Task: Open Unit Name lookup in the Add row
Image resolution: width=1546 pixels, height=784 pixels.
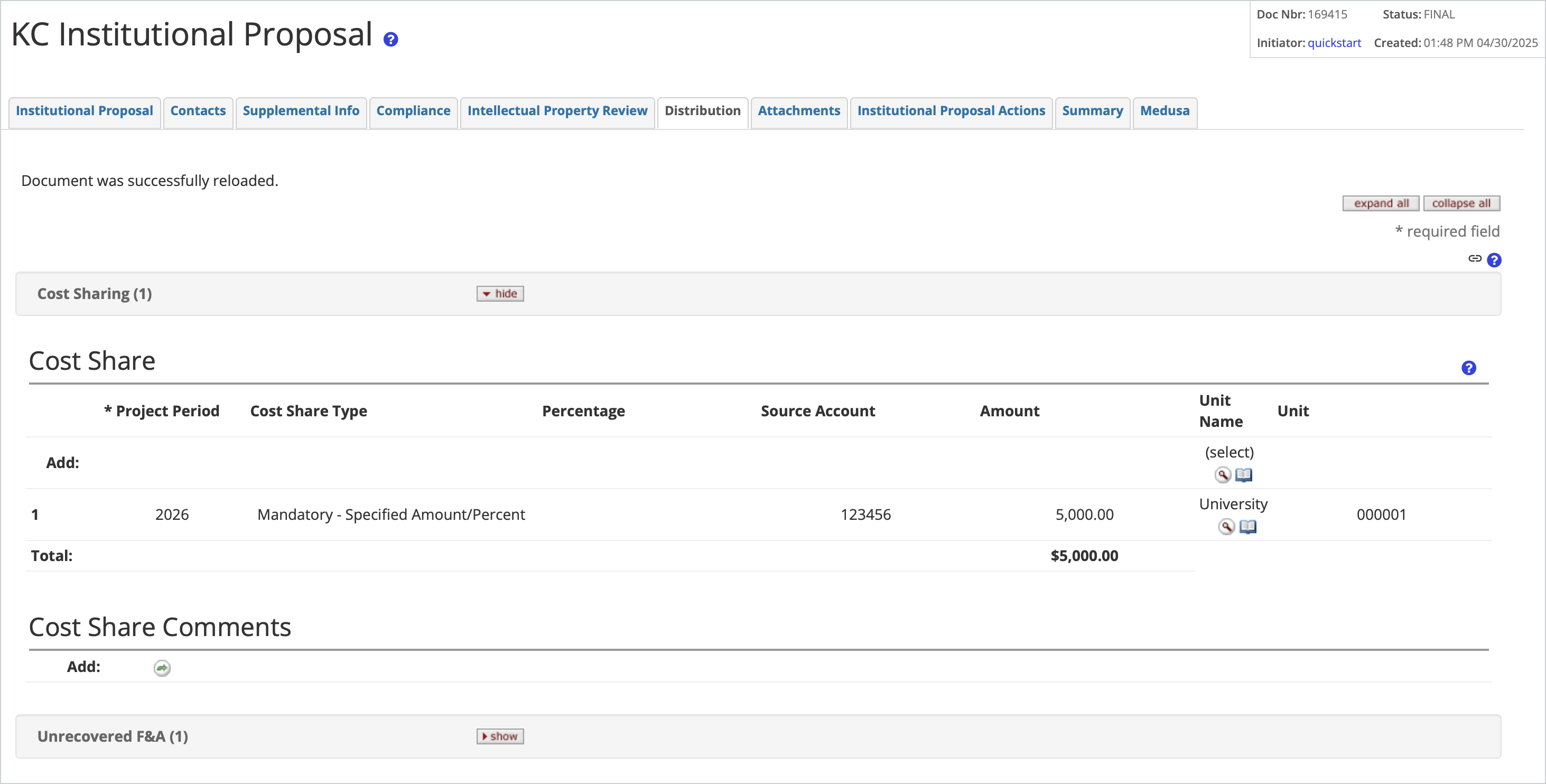Action: tap(1224, 475)
